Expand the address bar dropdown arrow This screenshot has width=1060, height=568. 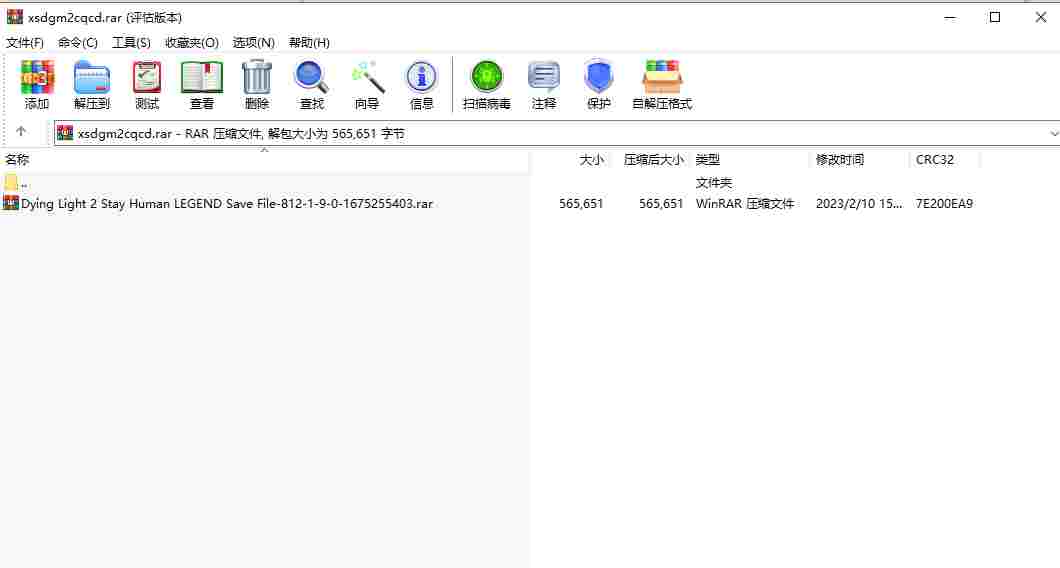(1053, 133)
